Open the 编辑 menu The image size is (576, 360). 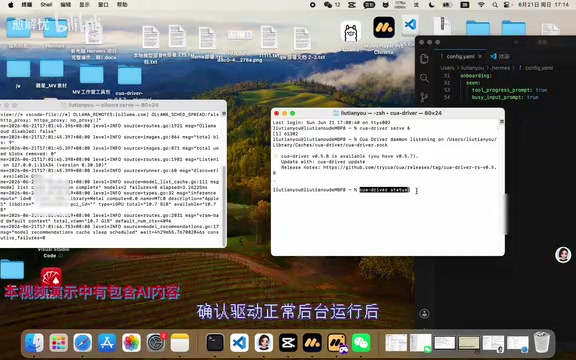click(65, 4)
